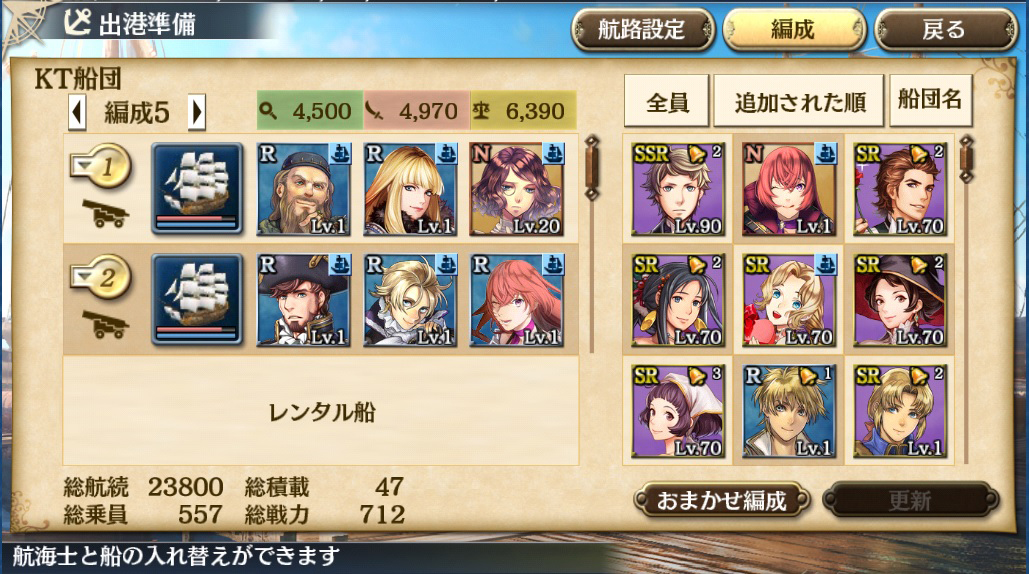Select the ship icon in fleet slot 2
1029x574 pixels.
click(x=197, y=300)
